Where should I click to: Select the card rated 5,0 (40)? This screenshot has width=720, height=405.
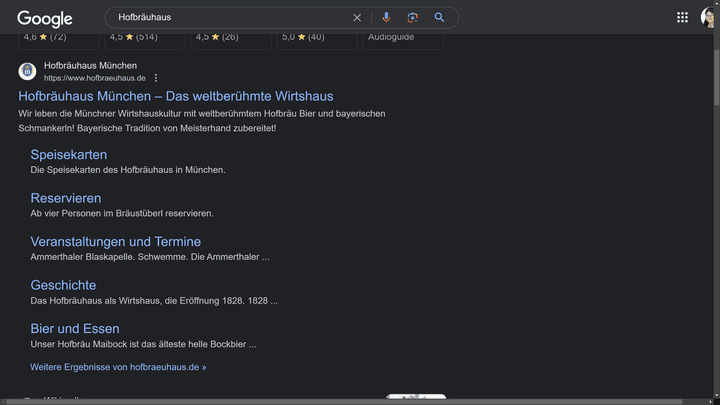point(317,41)
